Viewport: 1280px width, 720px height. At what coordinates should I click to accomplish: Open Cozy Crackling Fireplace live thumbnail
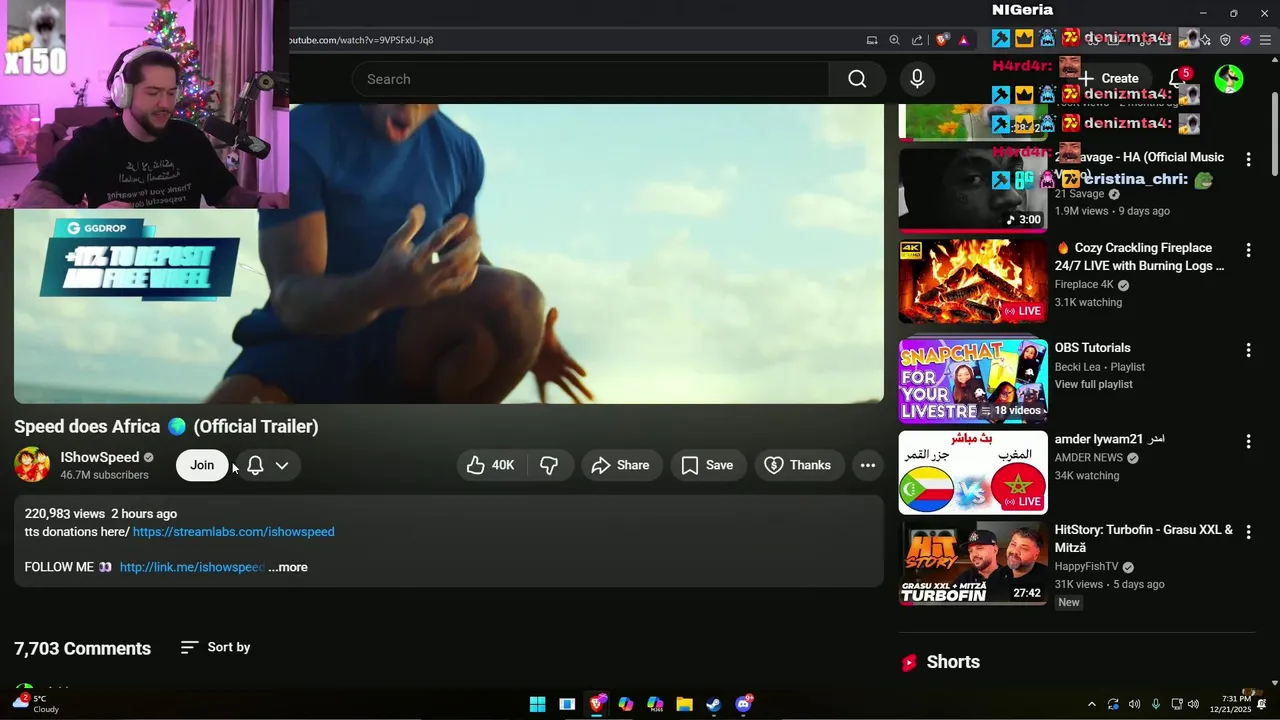coord(973,281)
